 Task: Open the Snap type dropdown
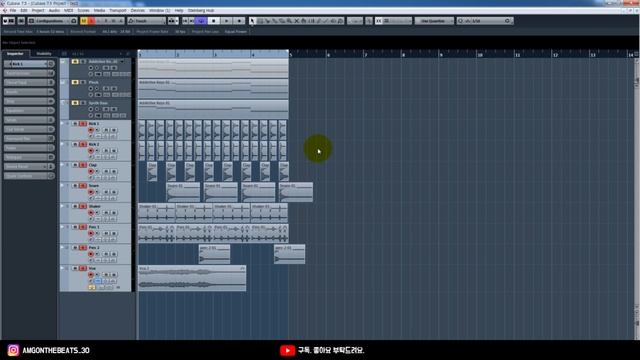click(397, 21)
